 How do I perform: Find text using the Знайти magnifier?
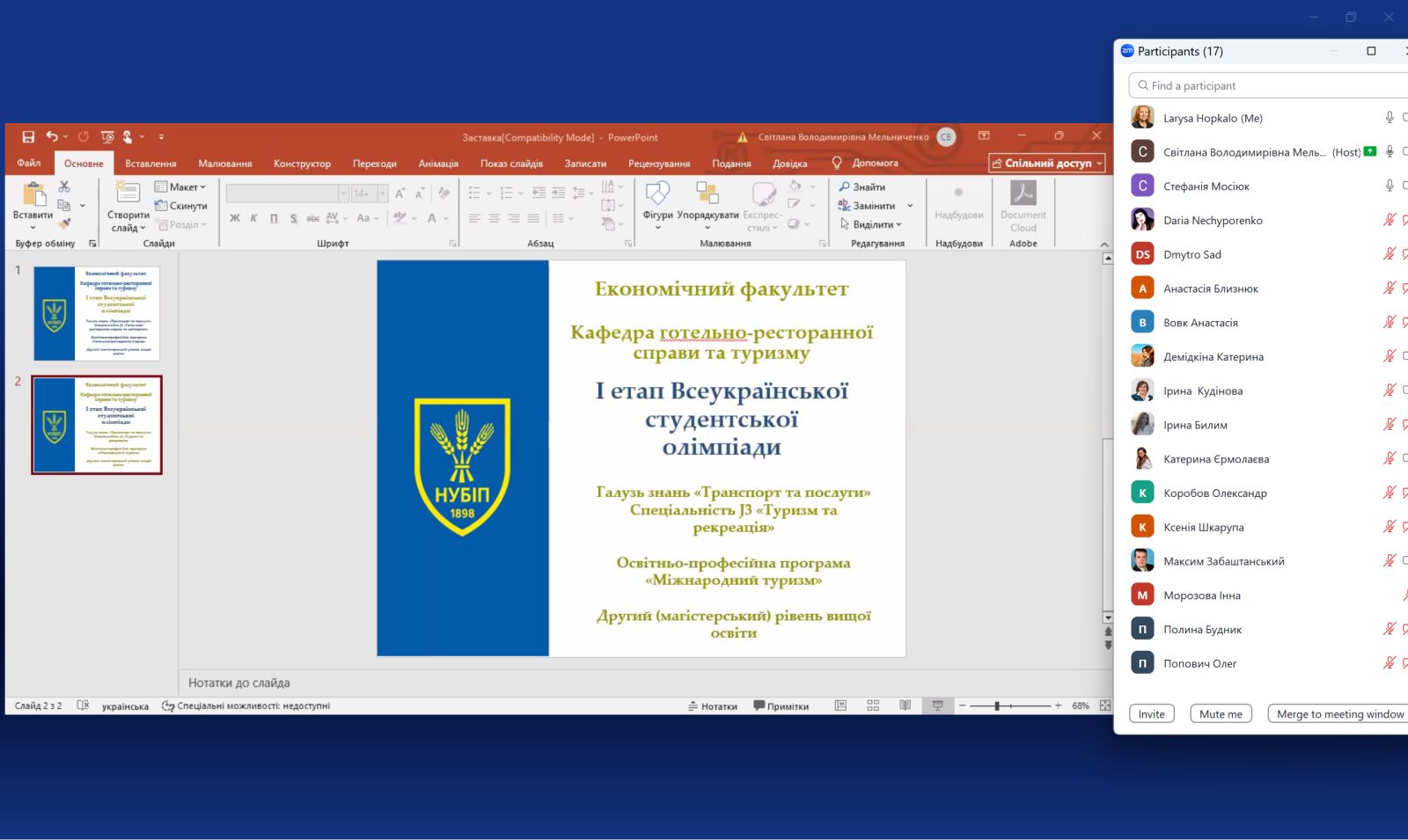click(862, 187)
